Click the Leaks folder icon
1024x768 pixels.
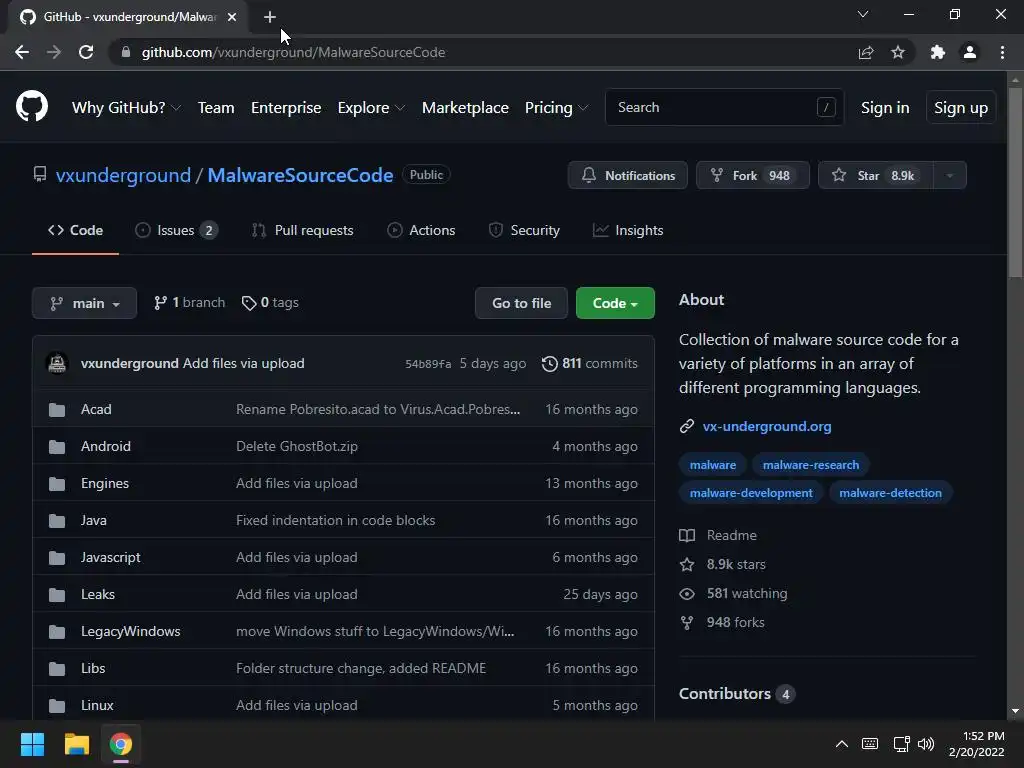pos(57,595)
